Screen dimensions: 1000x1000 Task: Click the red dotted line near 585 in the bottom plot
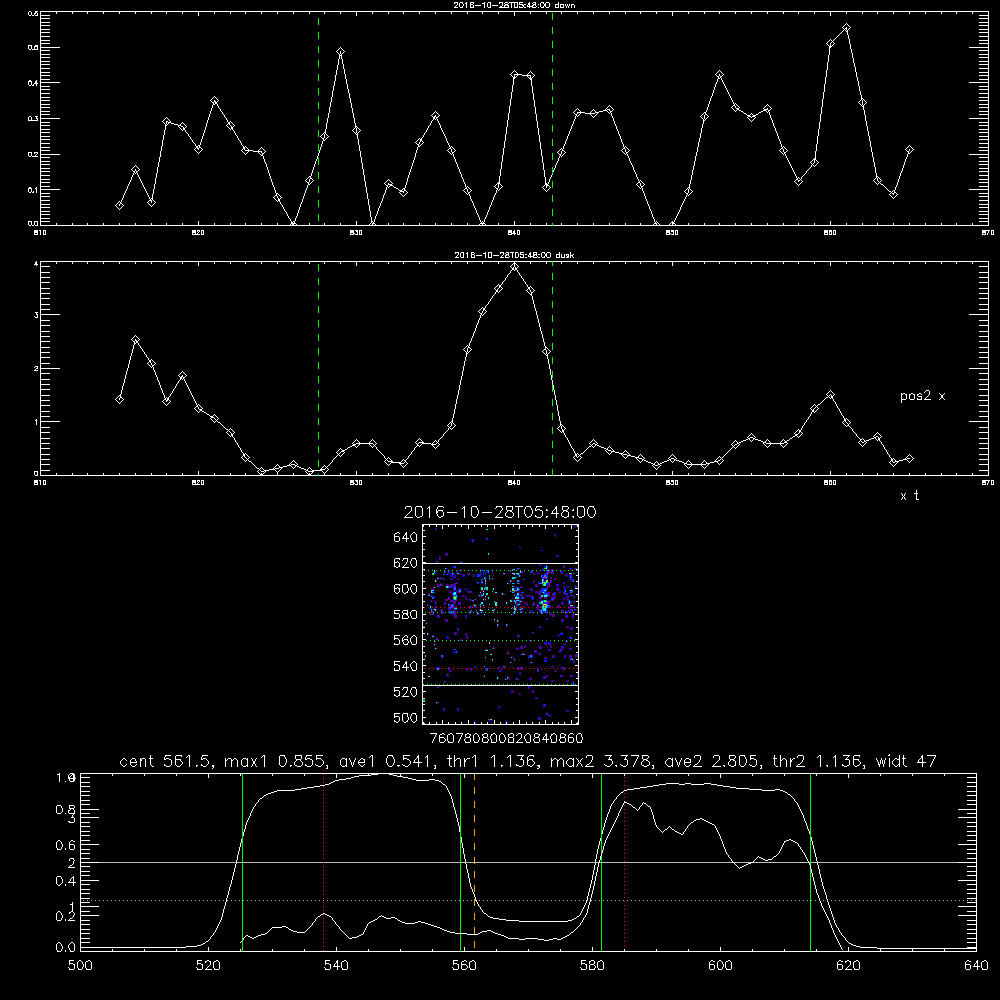[624, 861]
